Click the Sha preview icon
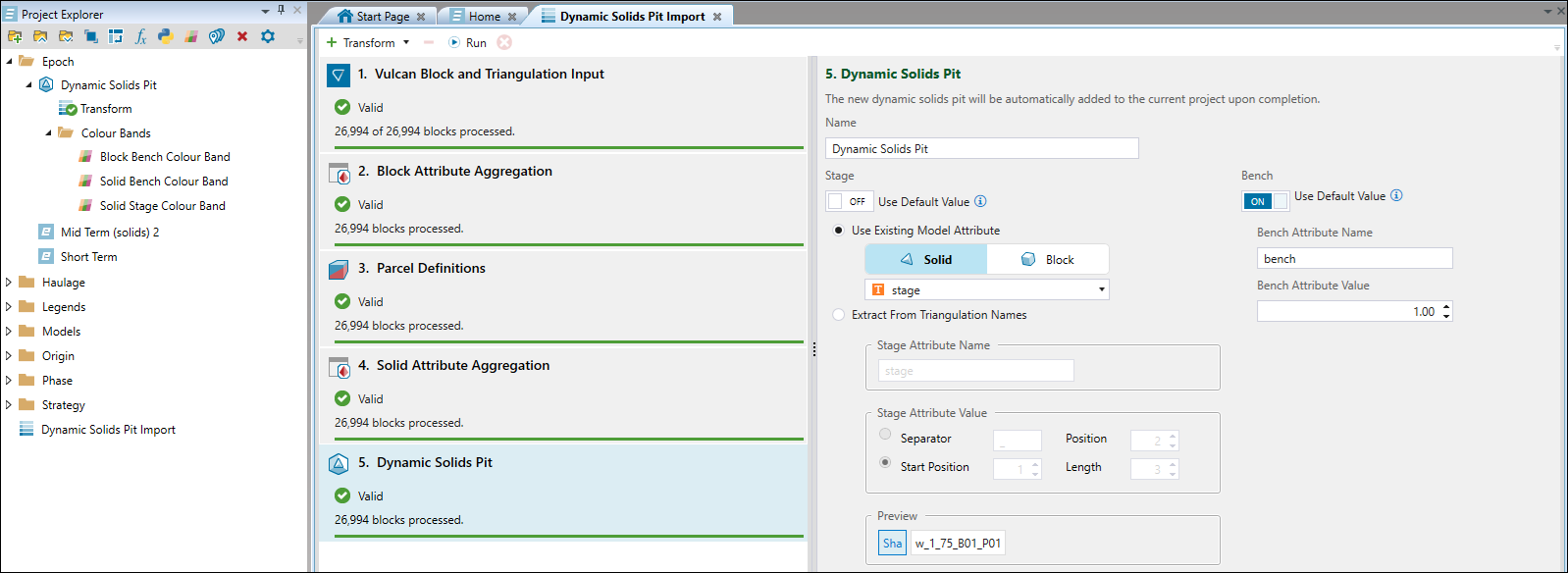Screen dimensions: 1568x573 click(892, 543)
